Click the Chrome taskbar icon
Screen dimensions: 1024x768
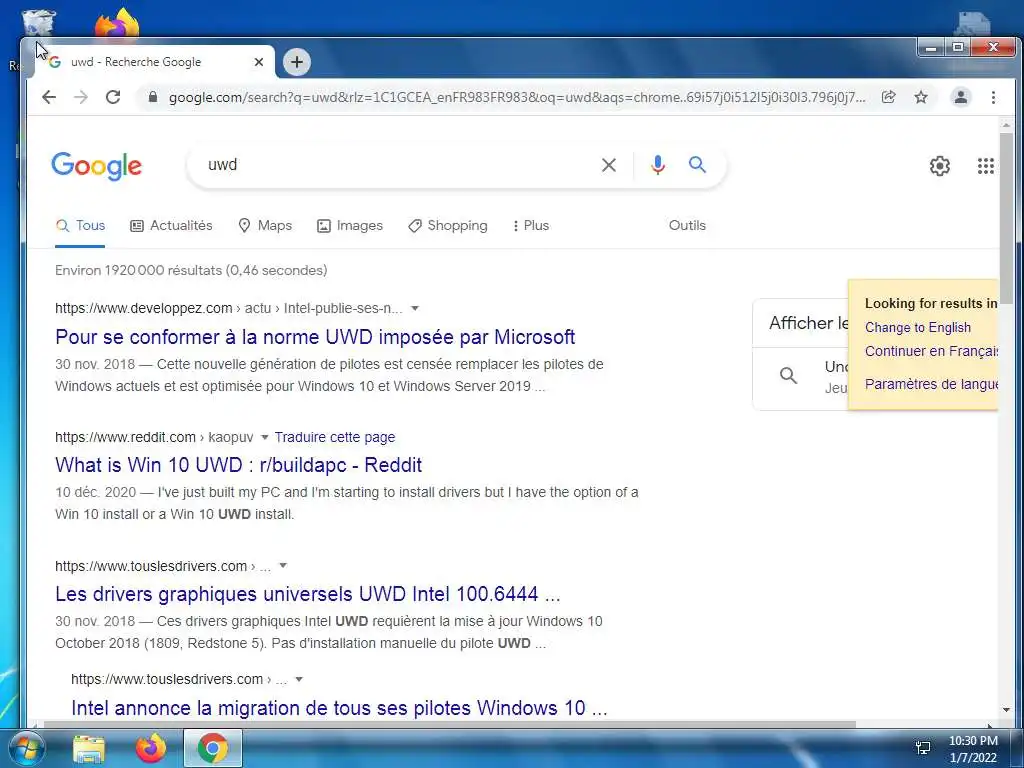pyautogui.click(x=213, y=748)
